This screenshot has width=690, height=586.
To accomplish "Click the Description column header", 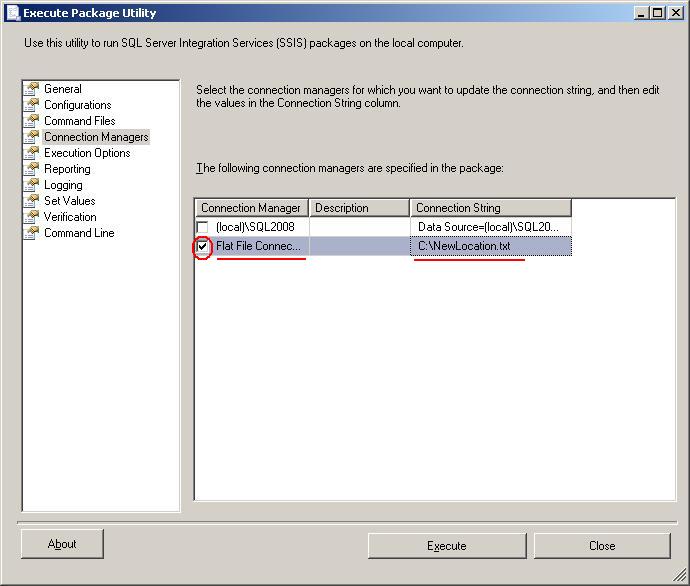I will 358,208.
